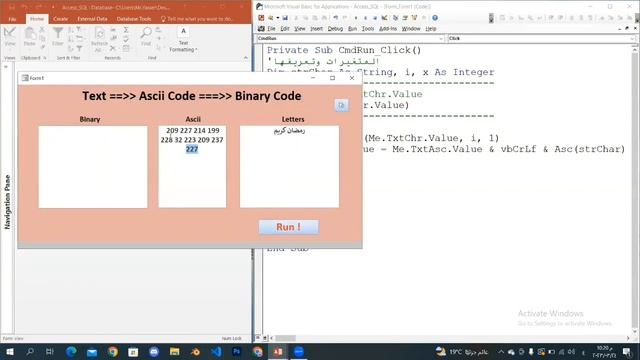Click the Save icon in Access title bar
Image resolution: width=640 pixels, height=360 pixels.
click(x=12, y=7)
